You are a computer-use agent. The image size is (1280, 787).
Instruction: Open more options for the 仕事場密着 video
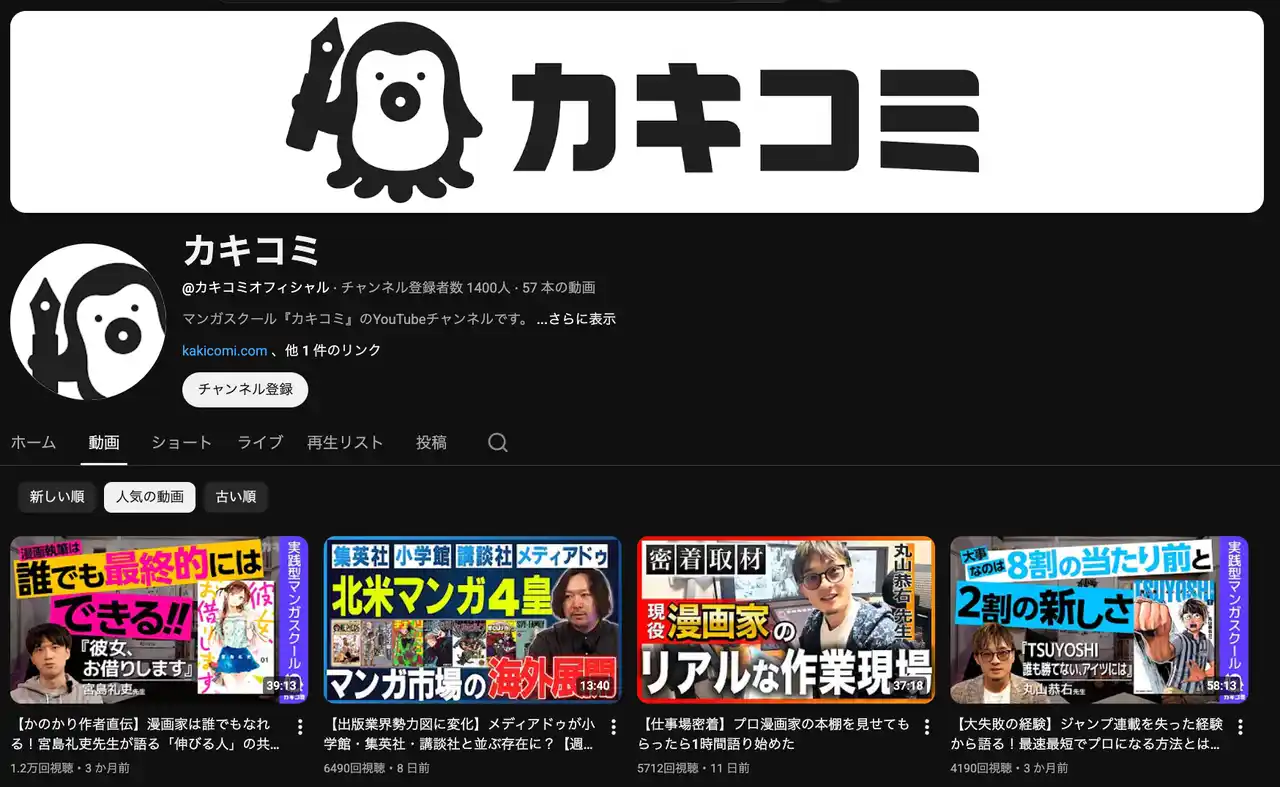[x=927, y=727]
